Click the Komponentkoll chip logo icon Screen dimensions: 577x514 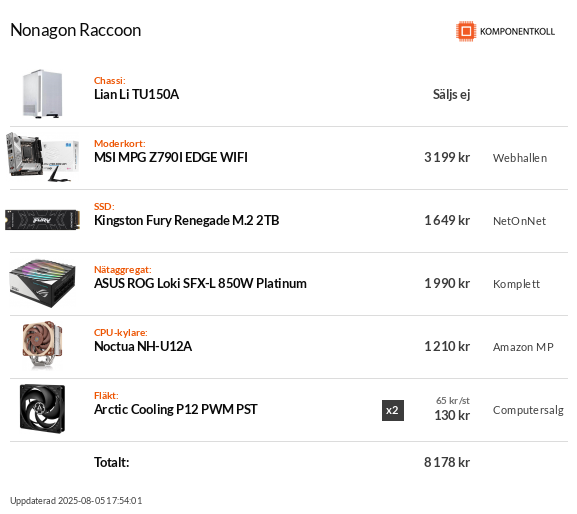[466, 31]
